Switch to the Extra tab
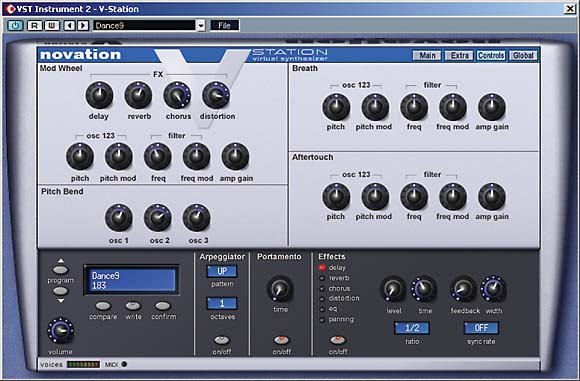This screenshot has width=580, height=381. click(459, 55)
